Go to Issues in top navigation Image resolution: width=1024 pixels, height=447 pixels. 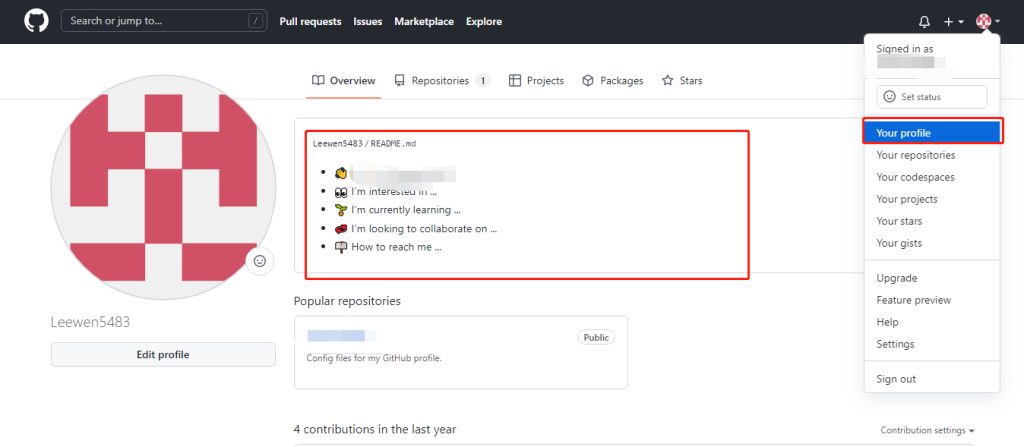(368, 22)
